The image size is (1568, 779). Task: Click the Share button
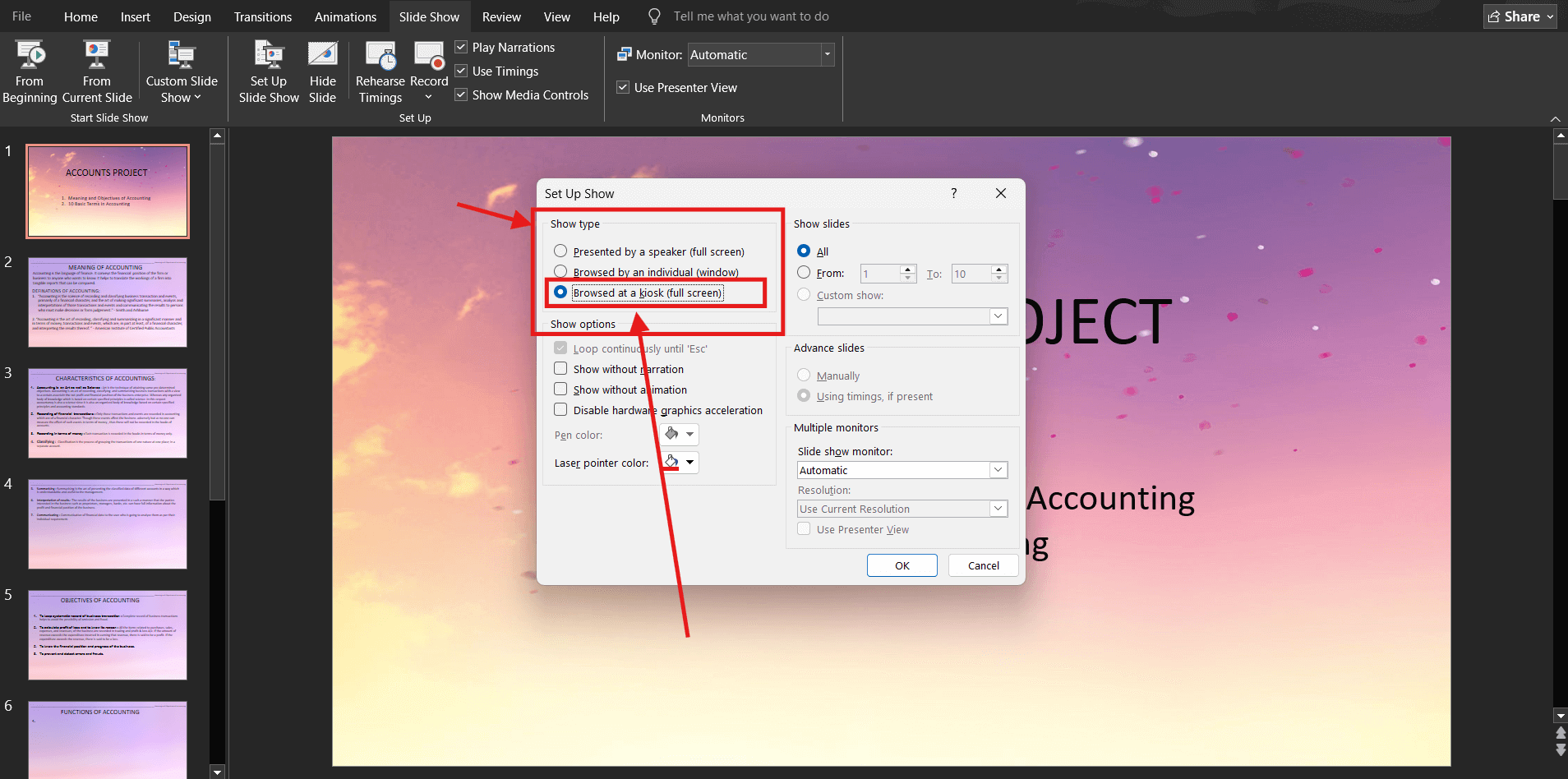coord(1520,16)
